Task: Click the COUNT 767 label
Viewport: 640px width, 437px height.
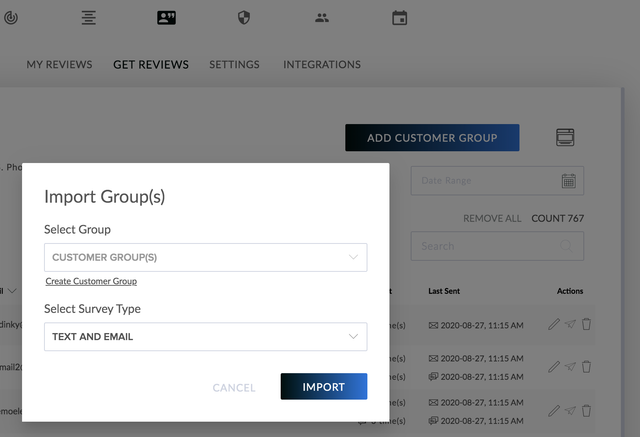Action: 558,219
